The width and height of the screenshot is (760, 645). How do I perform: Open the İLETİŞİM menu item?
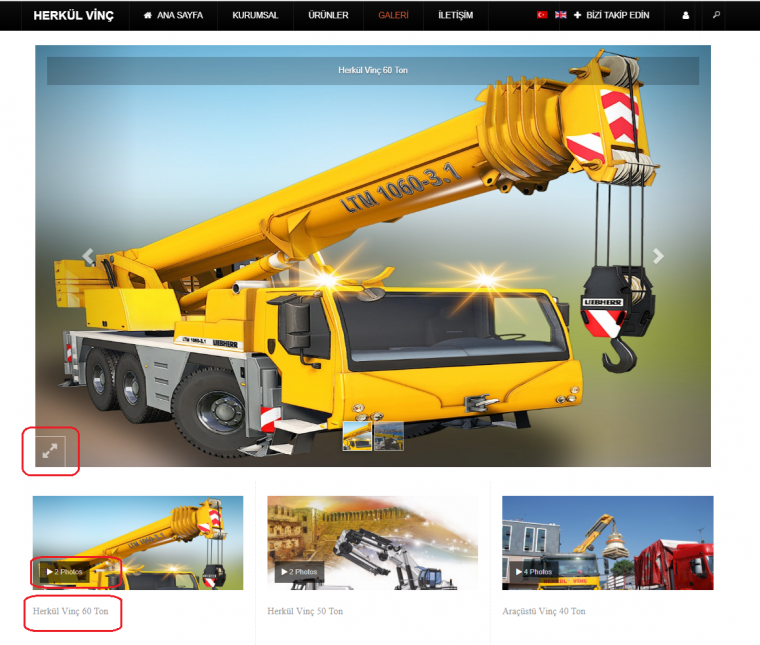(x=455, y=15)
